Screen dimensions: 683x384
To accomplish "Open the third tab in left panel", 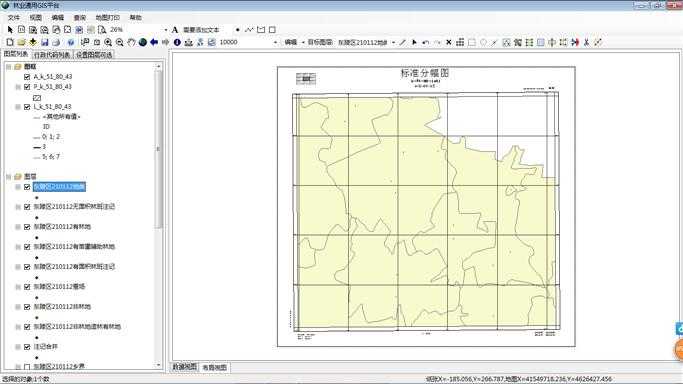I will [94, 55].
